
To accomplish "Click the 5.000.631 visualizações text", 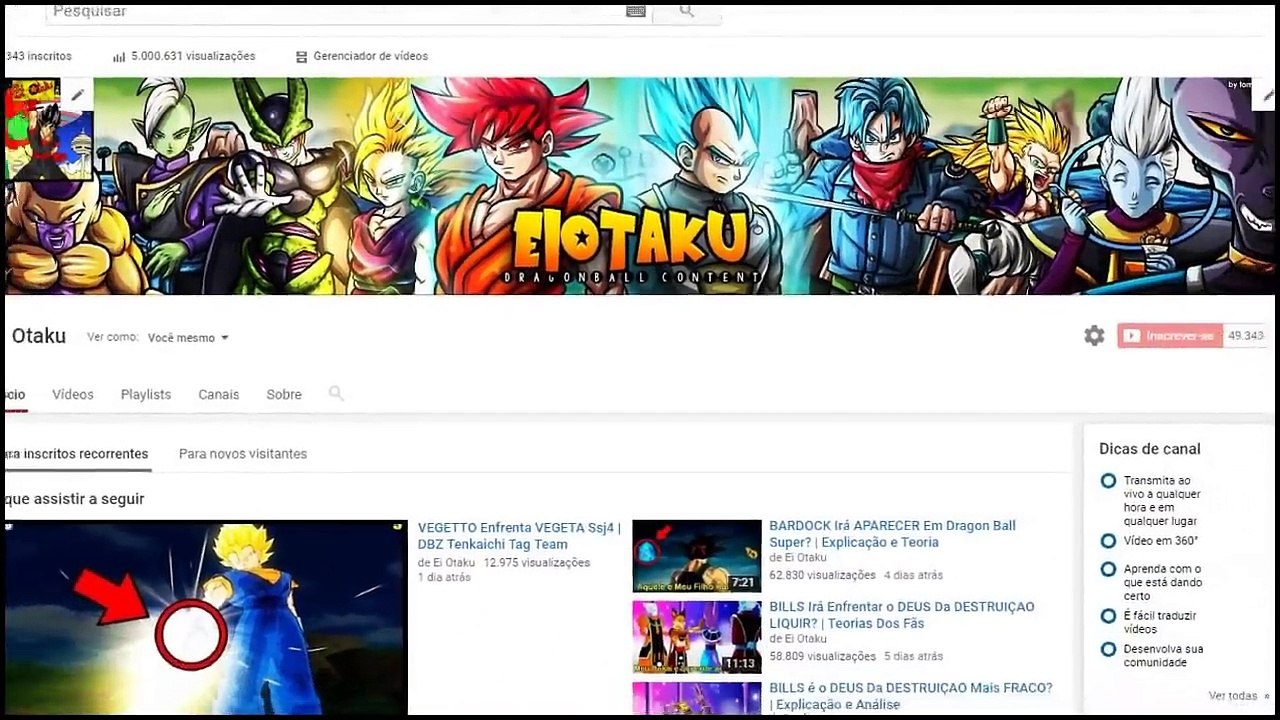I will [x=193, y=57].
